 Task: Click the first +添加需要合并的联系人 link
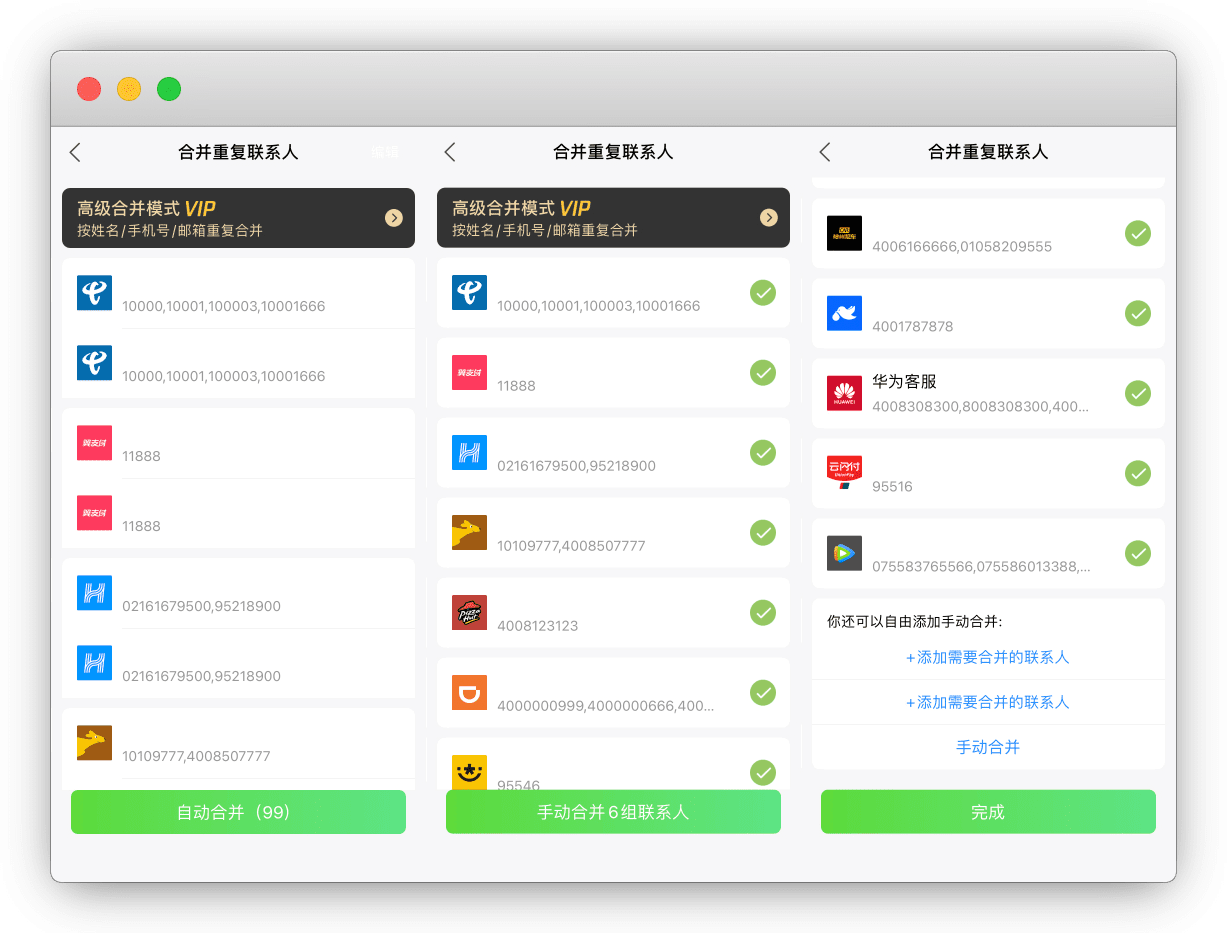pos(988,657)
